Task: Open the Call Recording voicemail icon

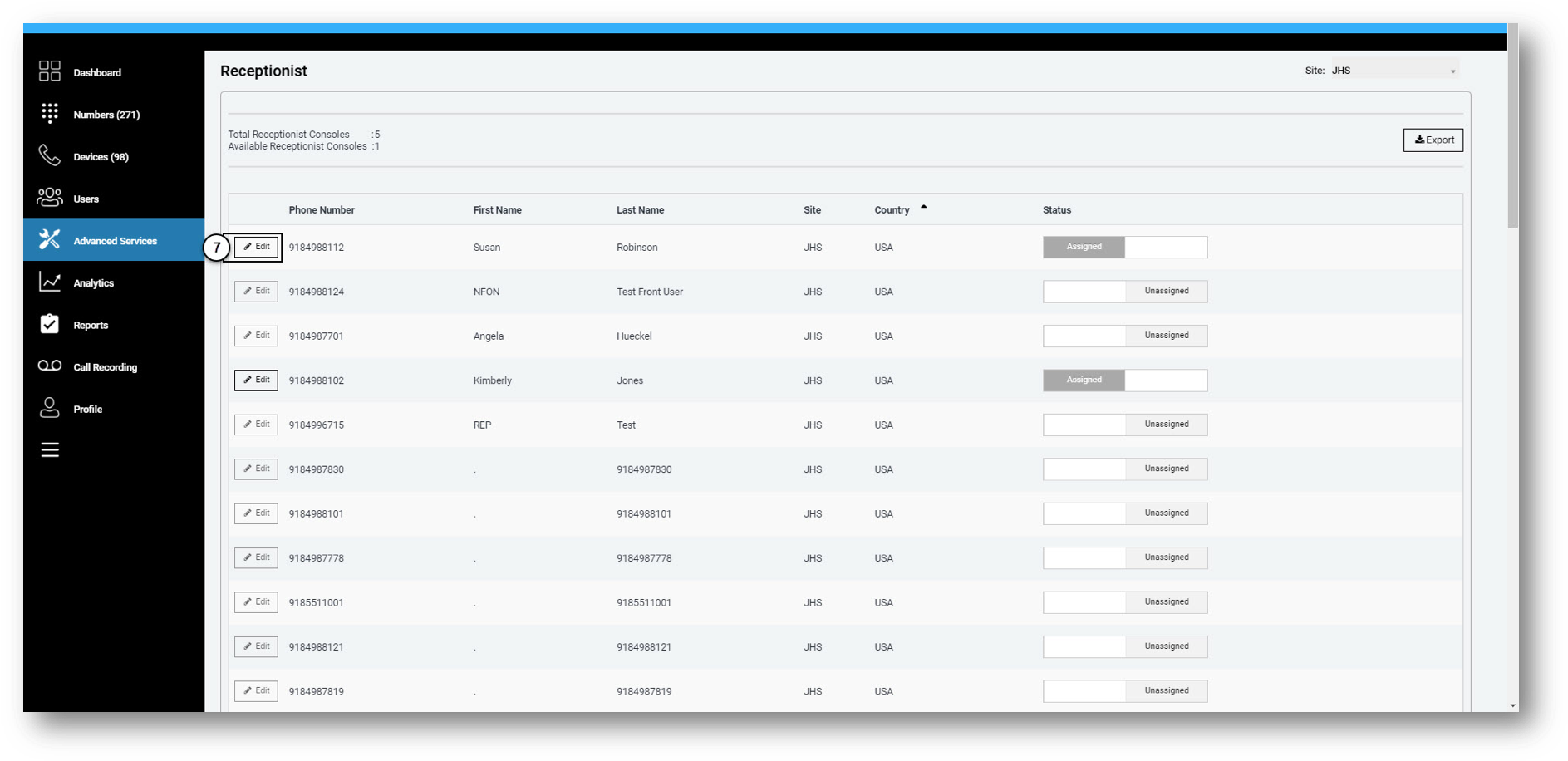Action: 49,366
